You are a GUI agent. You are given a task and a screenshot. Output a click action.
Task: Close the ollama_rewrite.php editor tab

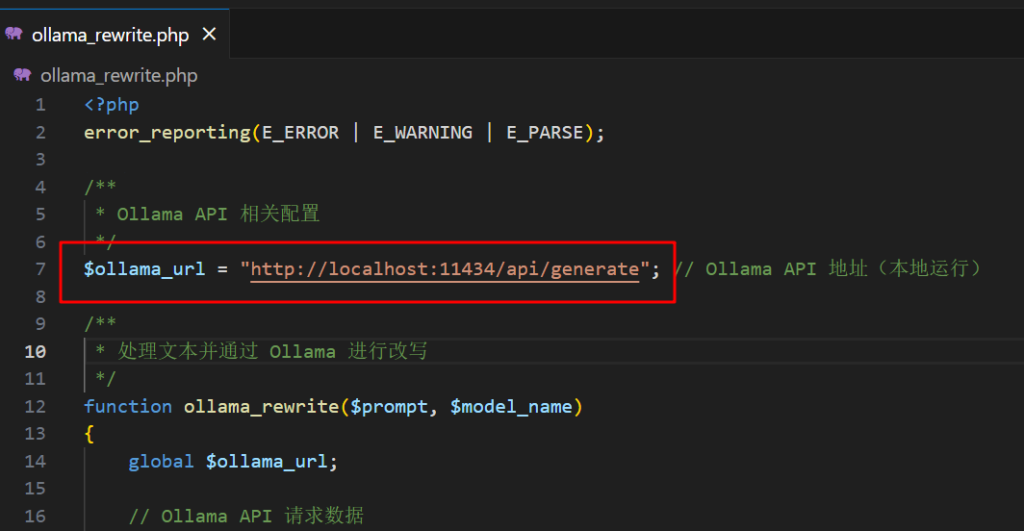209,35
